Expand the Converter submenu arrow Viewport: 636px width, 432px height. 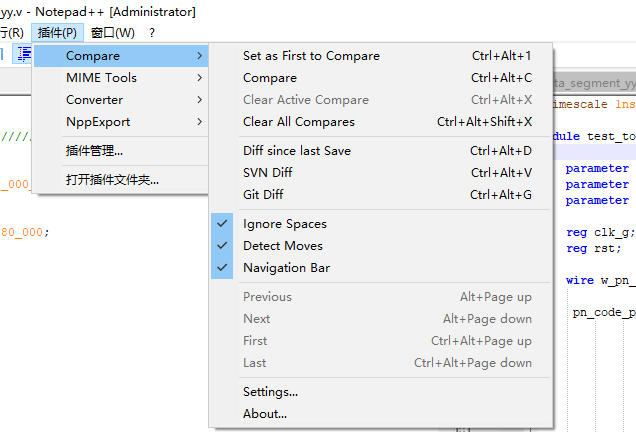pyautogui.click(x=200, y=100)
